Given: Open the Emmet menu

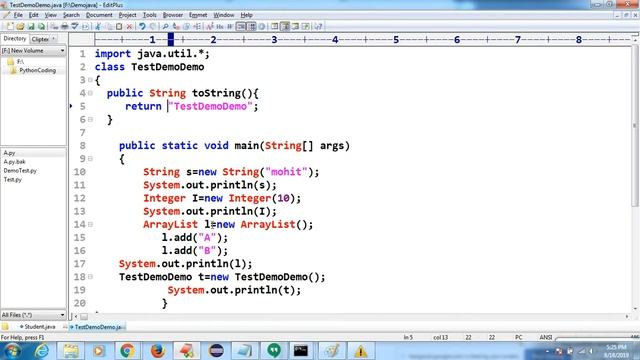Looking at the screenshot, I should 198,15.
